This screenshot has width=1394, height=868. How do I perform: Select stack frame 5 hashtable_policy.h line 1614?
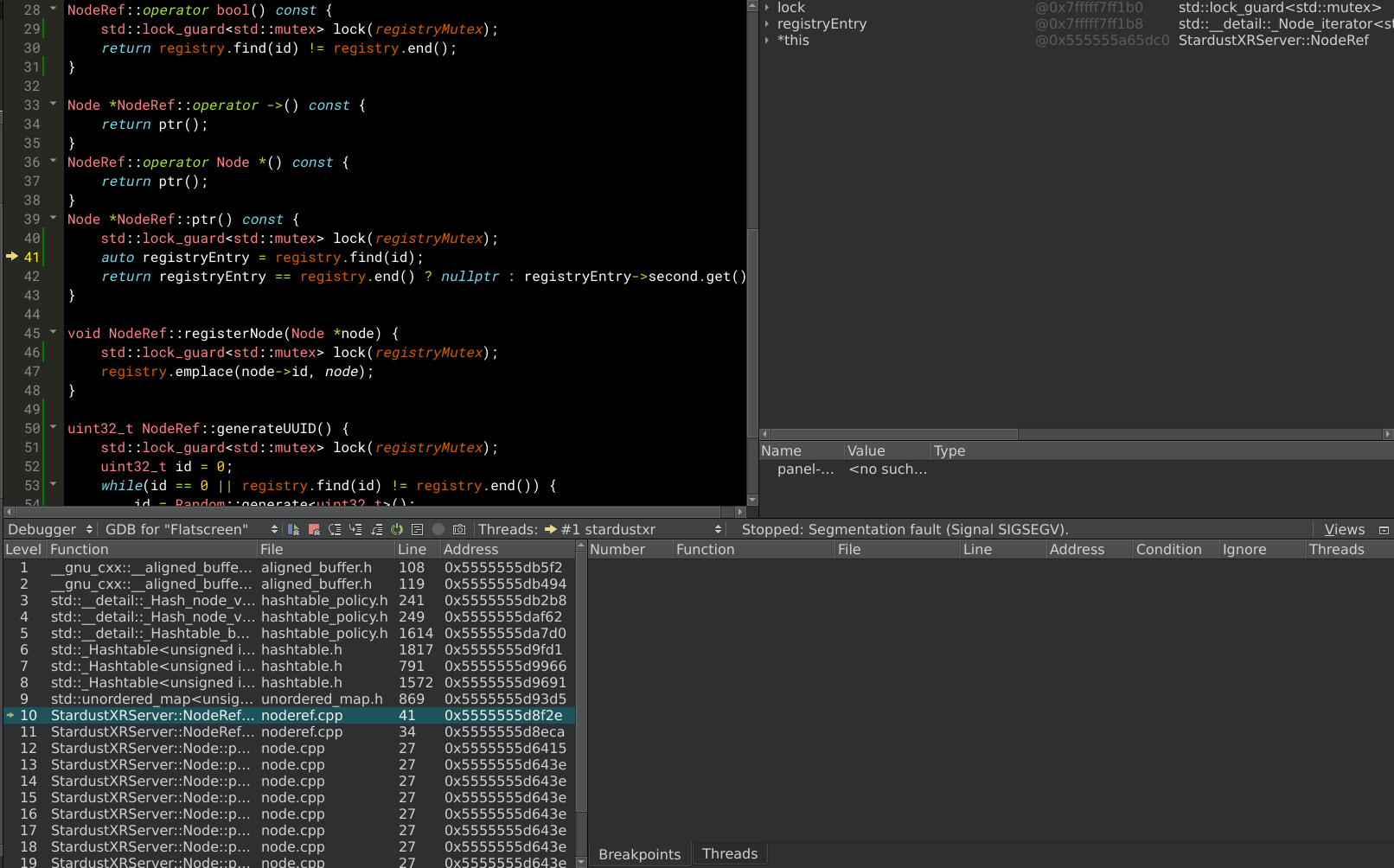[289, 633]
